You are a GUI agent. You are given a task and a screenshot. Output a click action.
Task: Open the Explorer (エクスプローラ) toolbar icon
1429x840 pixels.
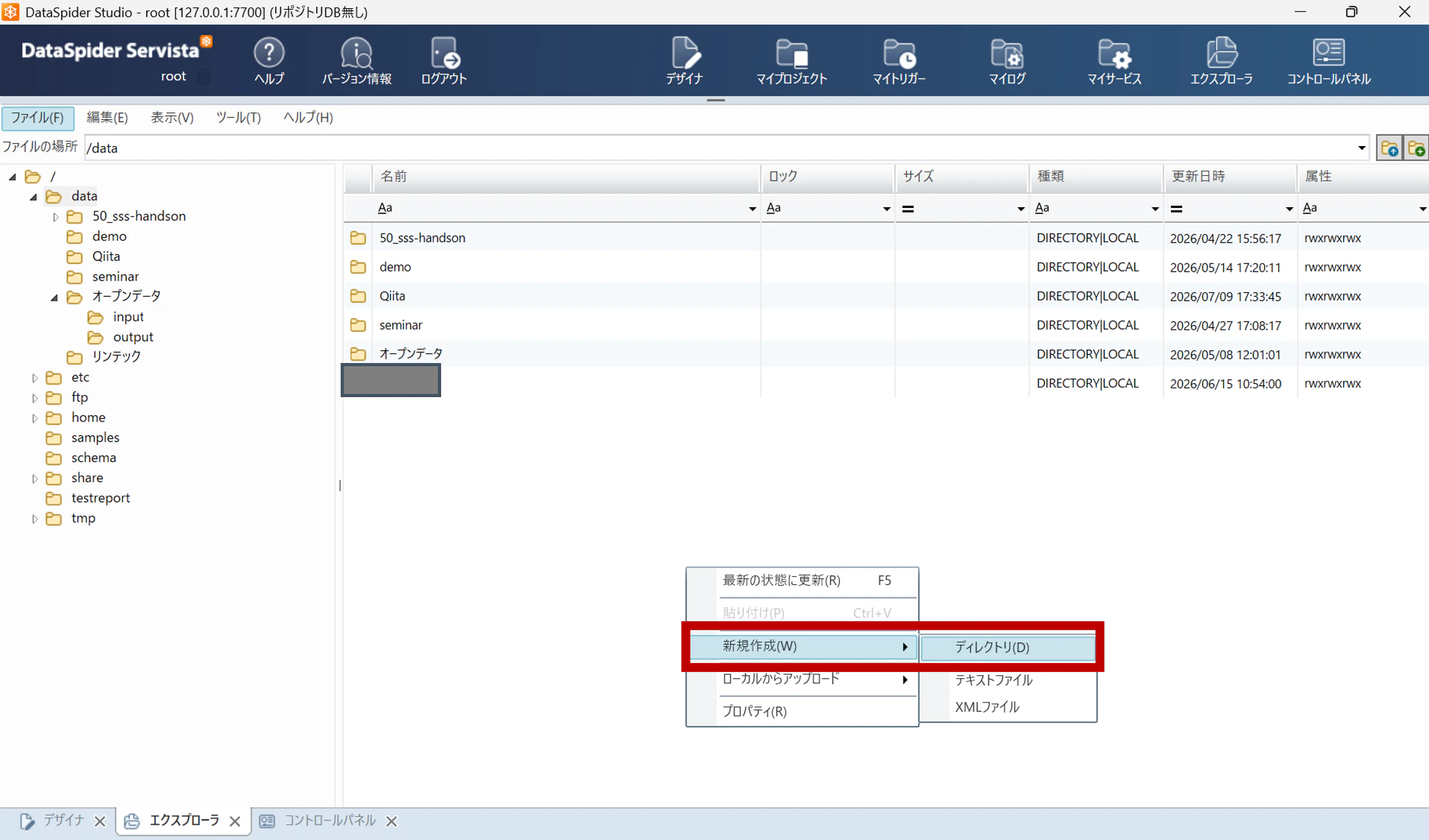[x=1222, y=61]
